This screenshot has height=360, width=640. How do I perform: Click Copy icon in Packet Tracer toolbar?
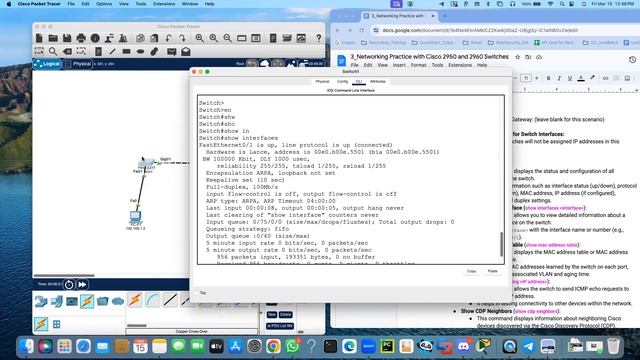pyautogui.click(x=140, y=38)
